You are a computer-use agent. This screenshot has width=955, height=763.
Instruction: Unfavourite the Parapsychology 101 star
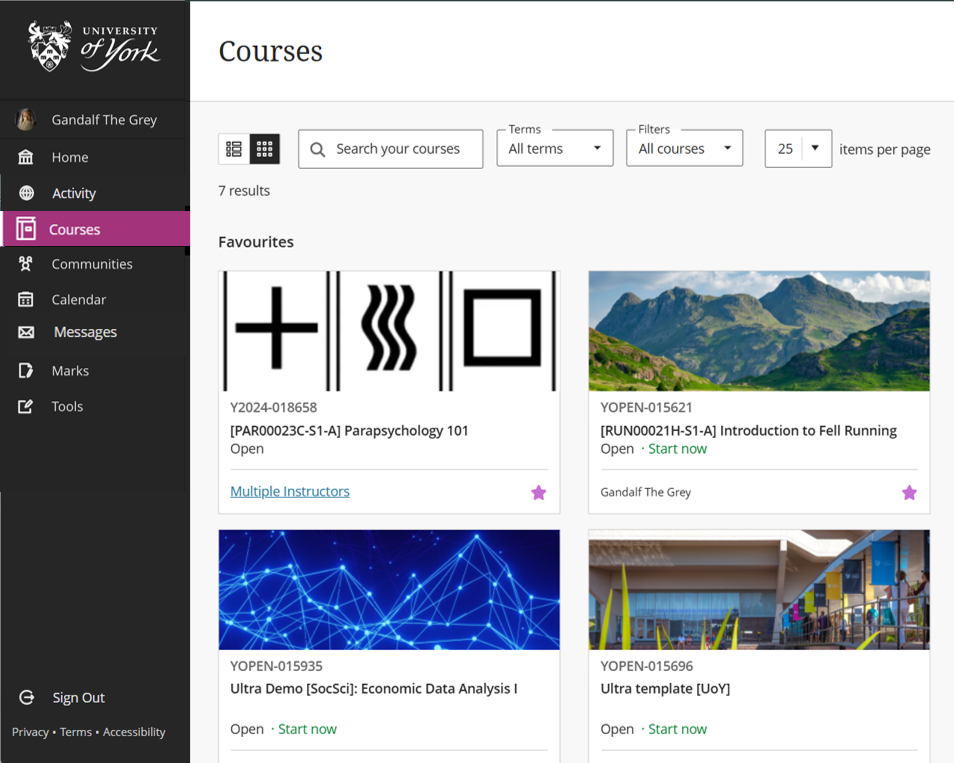point(539,492)
